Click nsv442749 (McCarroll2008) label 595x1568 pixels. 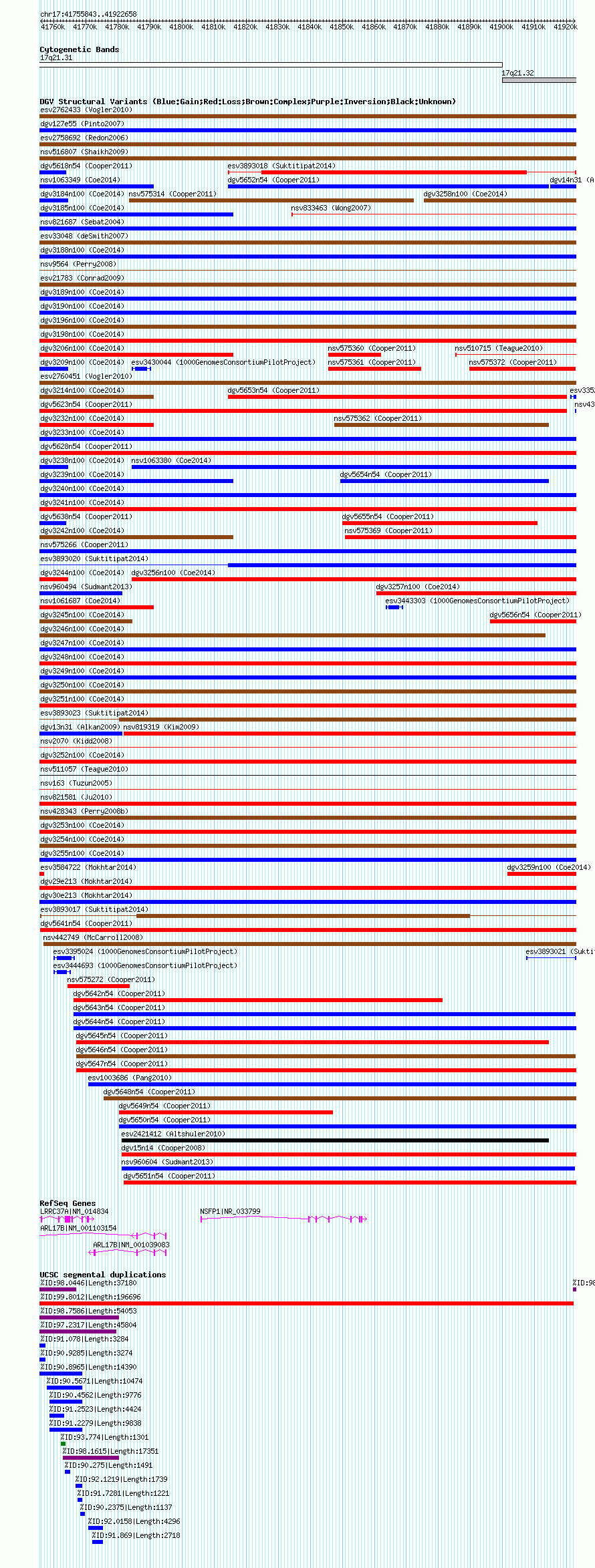pos(93,937)
